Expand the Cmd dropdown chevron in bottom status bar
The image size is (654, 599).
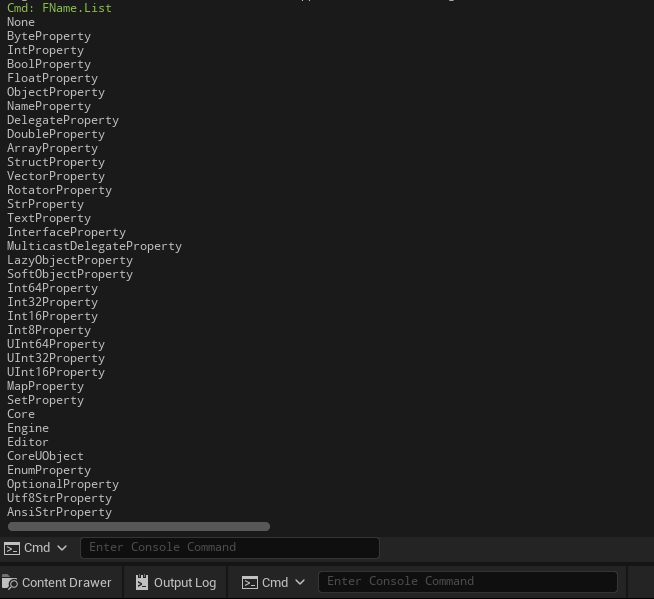pyautogui.click(x=300, y=582)
